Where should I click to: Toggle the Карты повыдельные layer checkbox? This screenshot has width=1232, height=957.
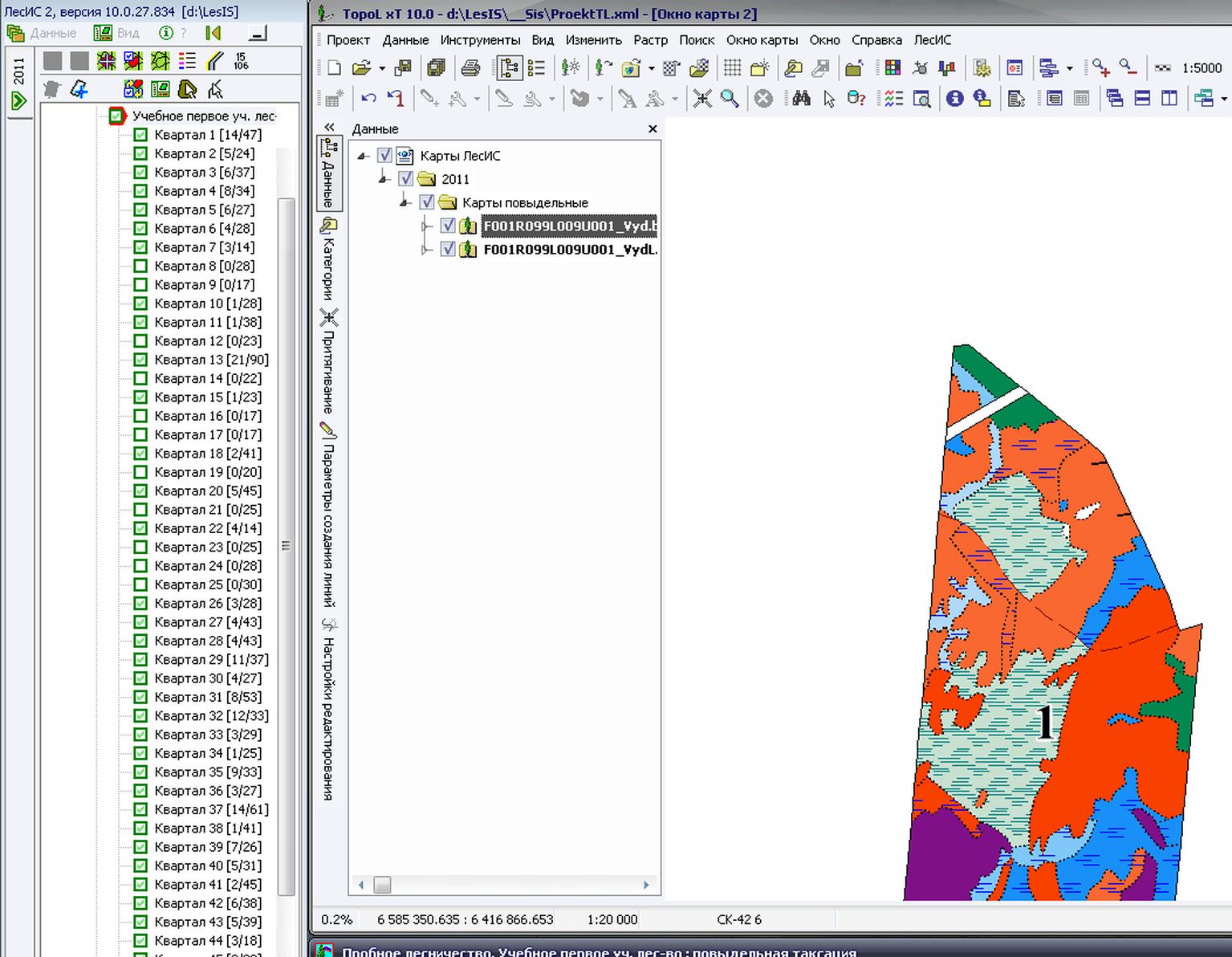(427, 202)
